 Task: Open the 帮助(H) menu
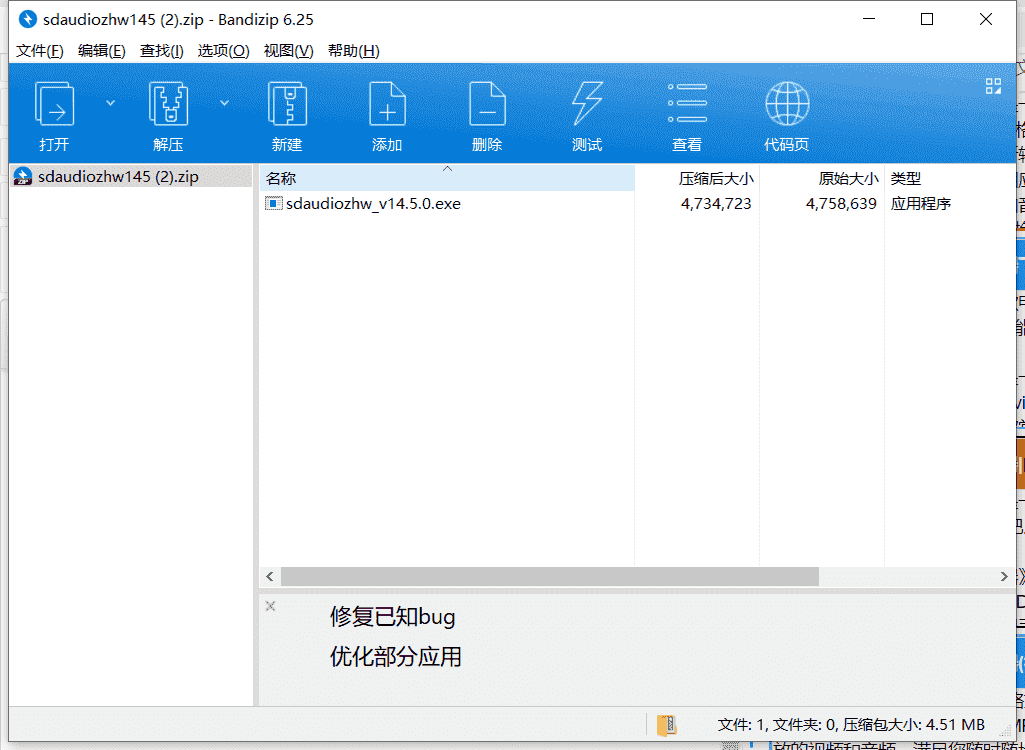(354, 51)
